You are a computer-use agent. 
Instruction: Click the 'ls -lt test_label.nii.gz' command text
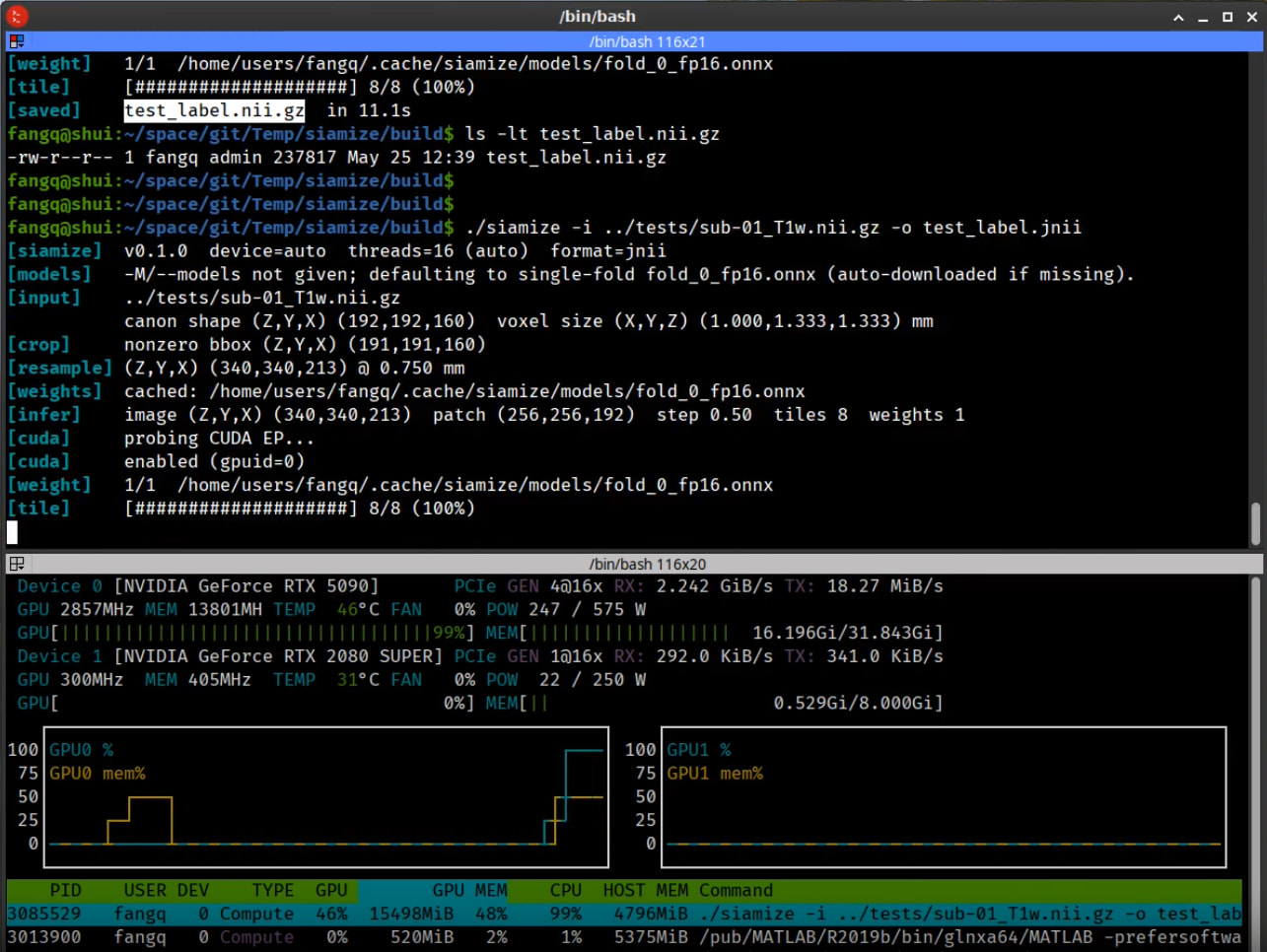593,133
